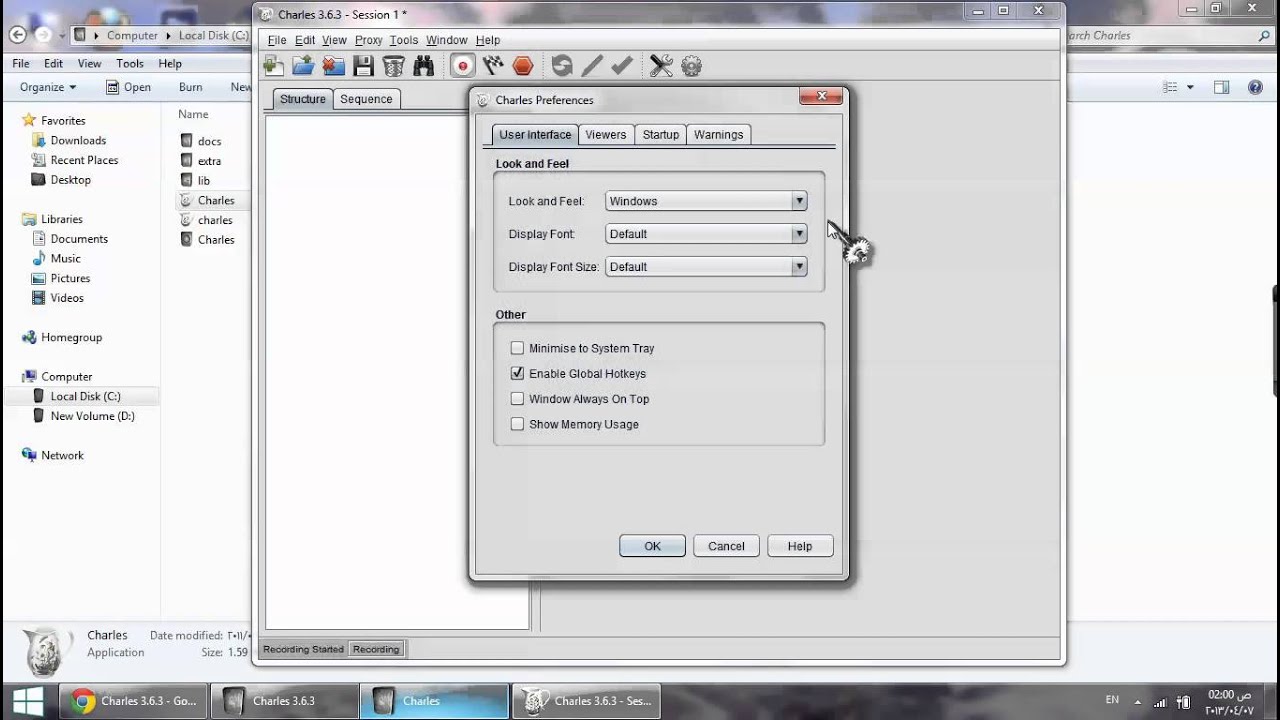The height and width of the screenshot is (720, 1280).
Task: Open the Display Font Size dropdown
Action: (x=706, y=267)
